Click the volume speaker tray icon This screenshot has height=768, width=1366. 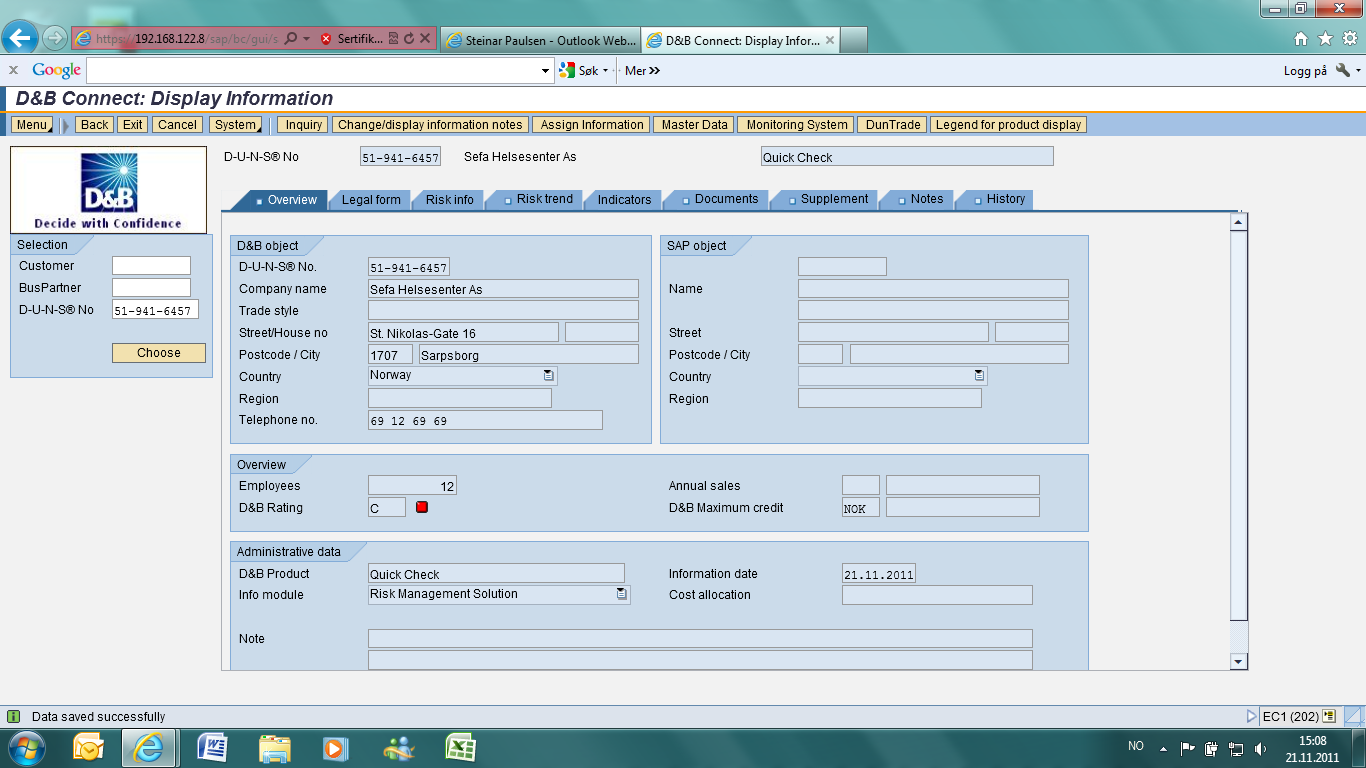[1260, 748]
